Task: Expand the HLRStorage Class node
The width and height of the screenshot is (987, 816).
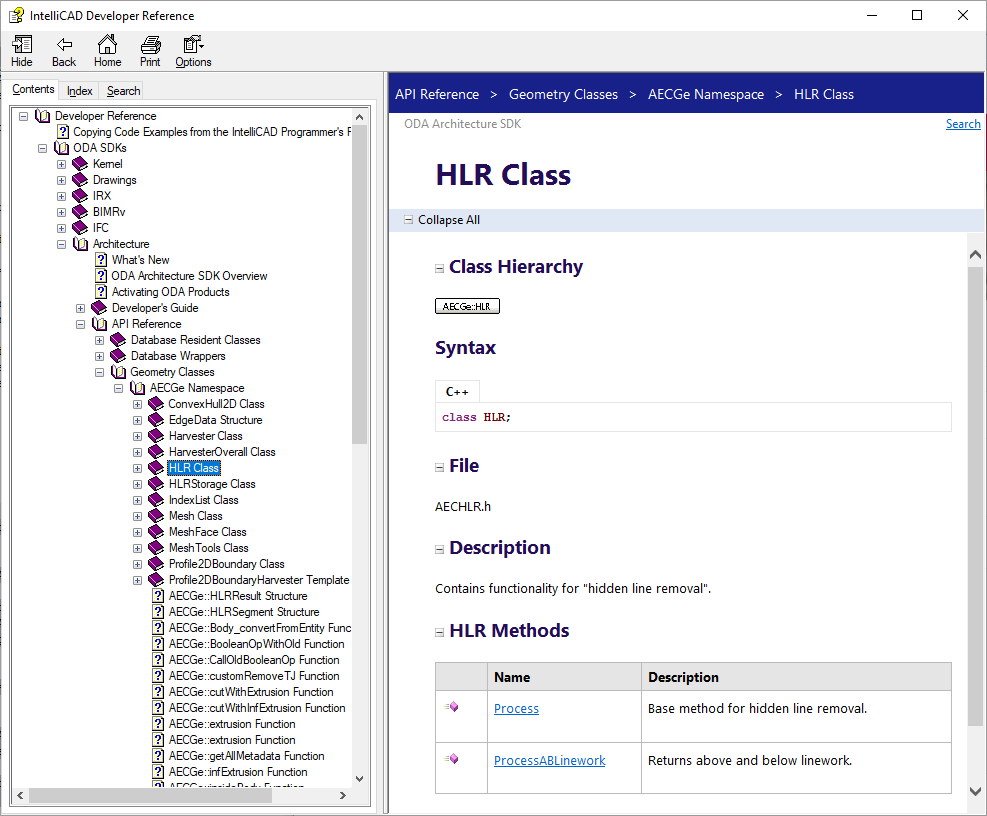Action: pos(137,484)
